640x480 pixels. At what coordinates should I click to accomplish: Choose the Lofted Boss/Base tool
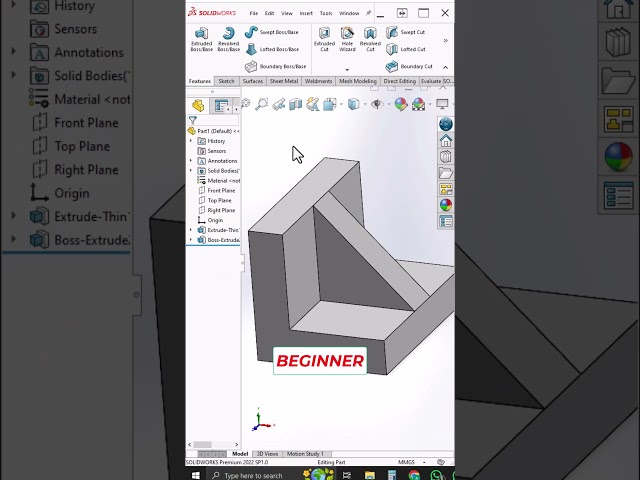pos(272,49)
